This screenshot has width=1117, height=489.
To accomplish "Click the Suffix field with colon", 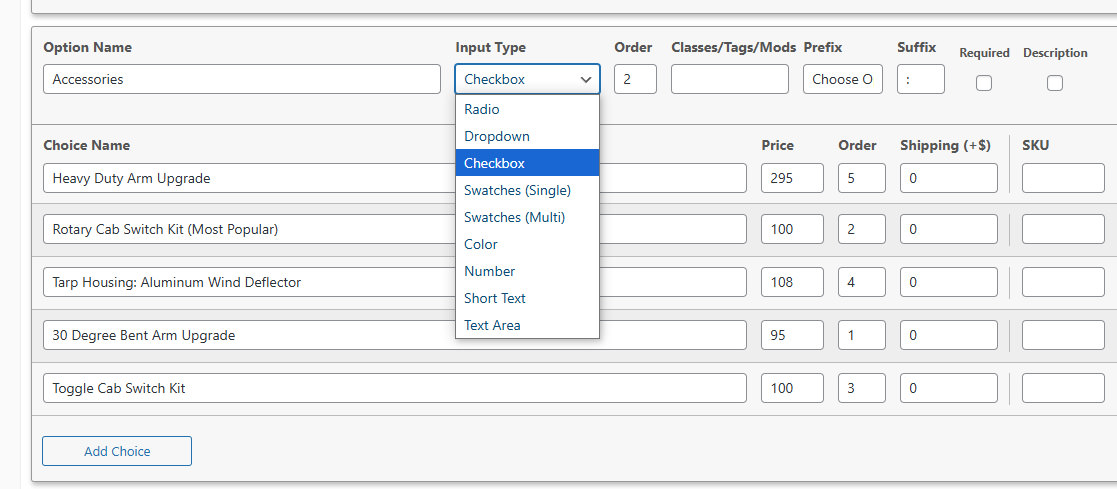I will coord(921,79).
